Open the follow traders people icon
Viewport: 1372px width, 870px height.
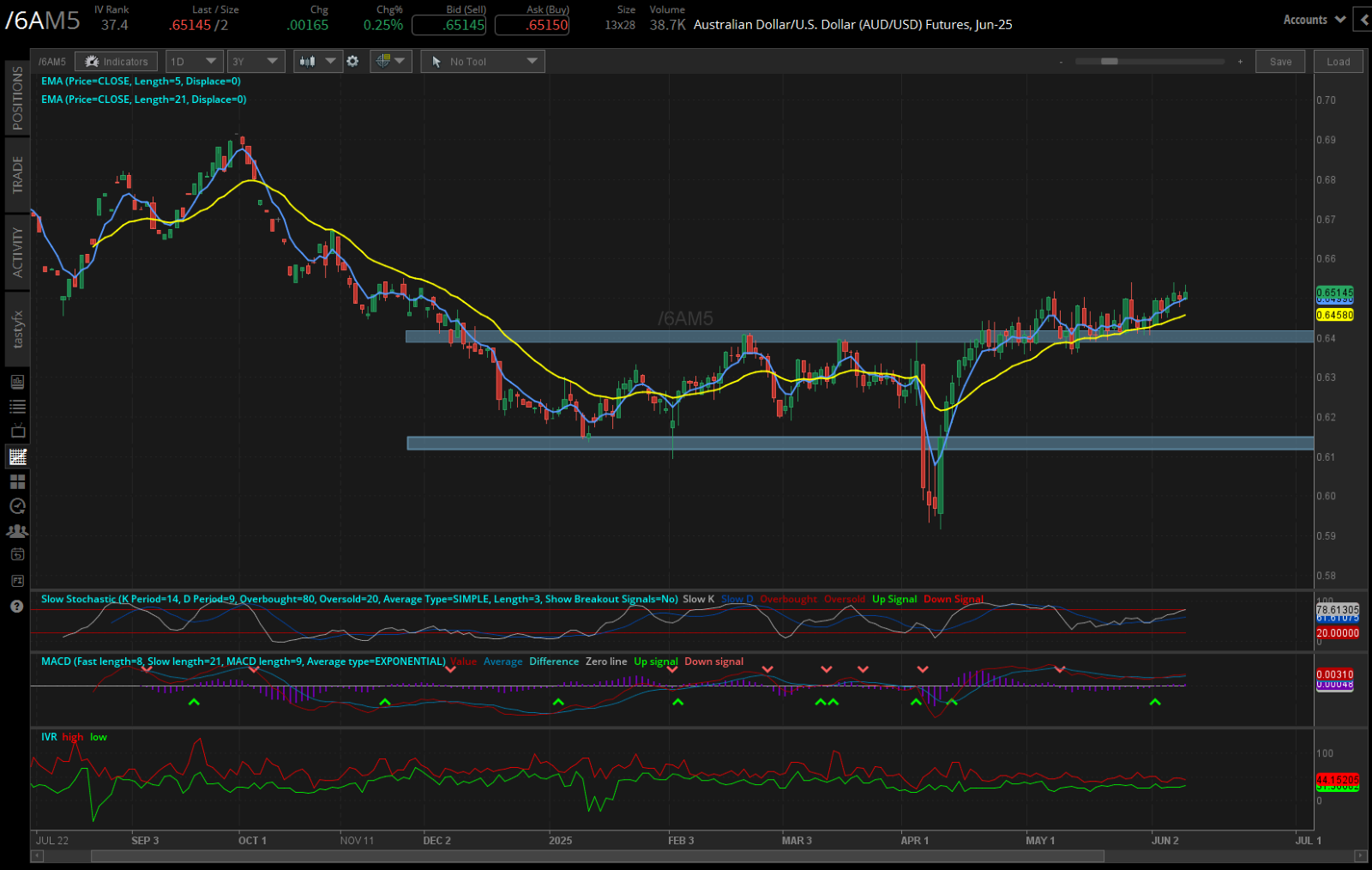17,531
